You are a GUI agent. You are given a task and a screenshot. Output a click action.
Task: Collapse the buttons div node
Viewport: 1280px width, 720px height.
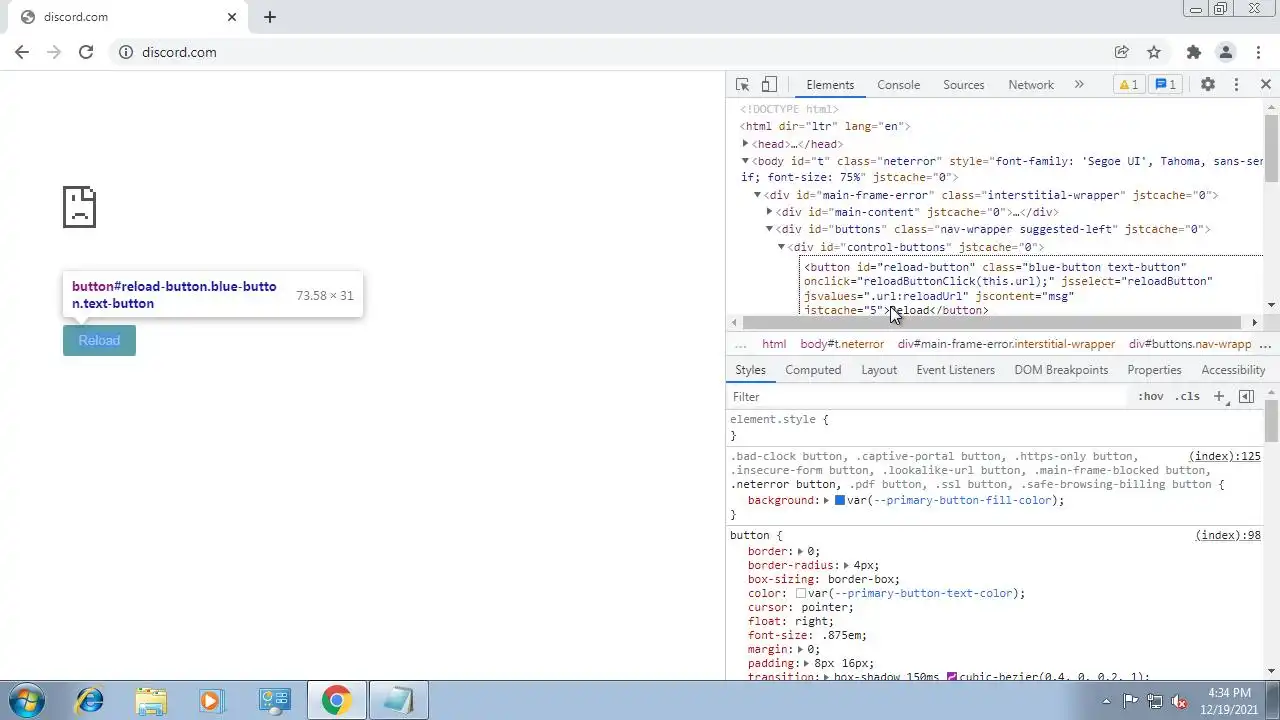click(x=769, y=229)
